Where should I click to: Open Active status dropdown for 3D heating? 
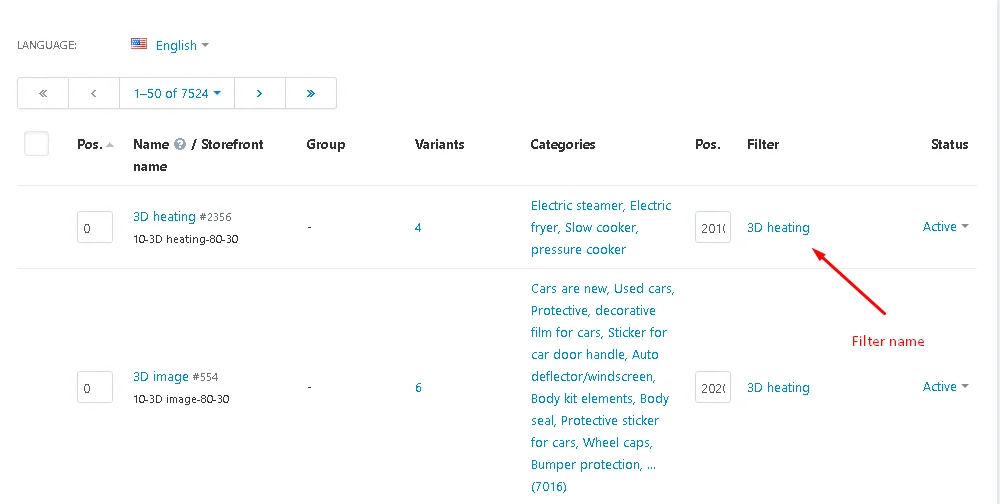tap(945, 227)
